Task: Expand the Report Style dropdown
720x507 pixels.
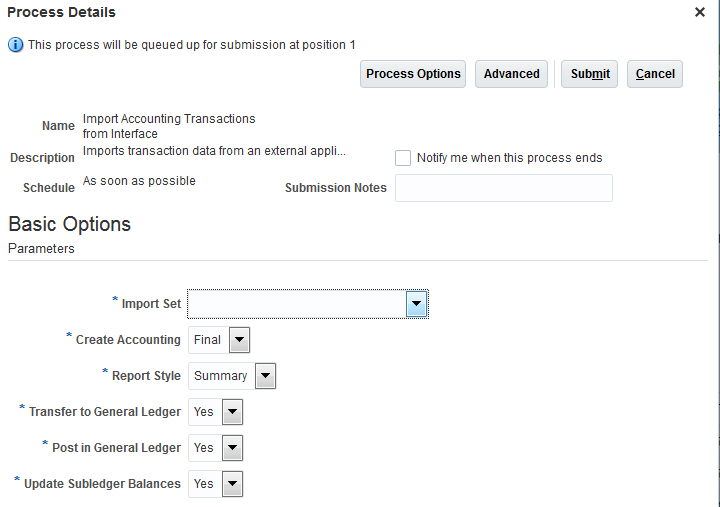Action: 265,376
